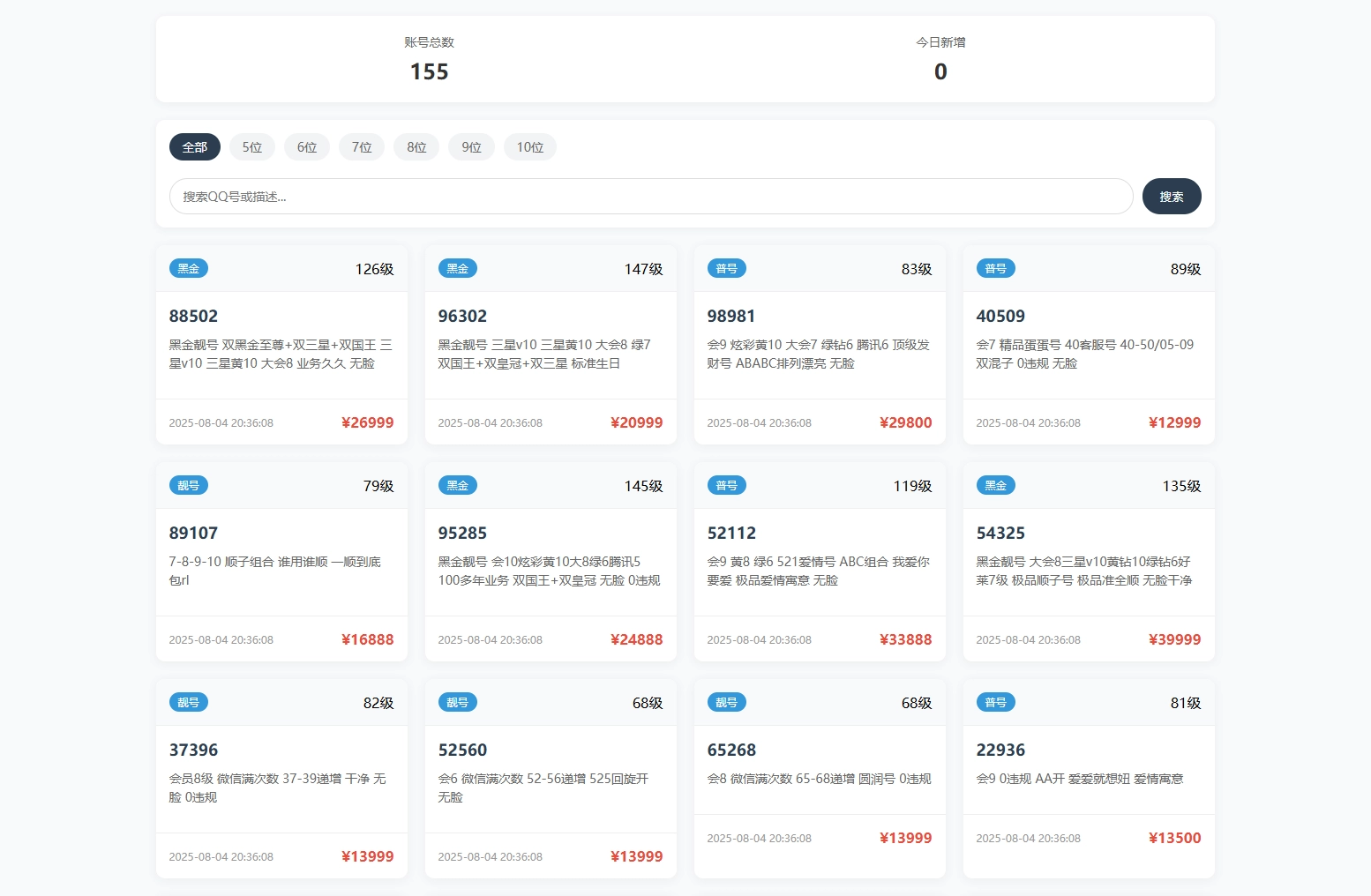Filter accounts by 5位
The height and width of the screenshot is (896, 1371).
[x=252, y=147]
